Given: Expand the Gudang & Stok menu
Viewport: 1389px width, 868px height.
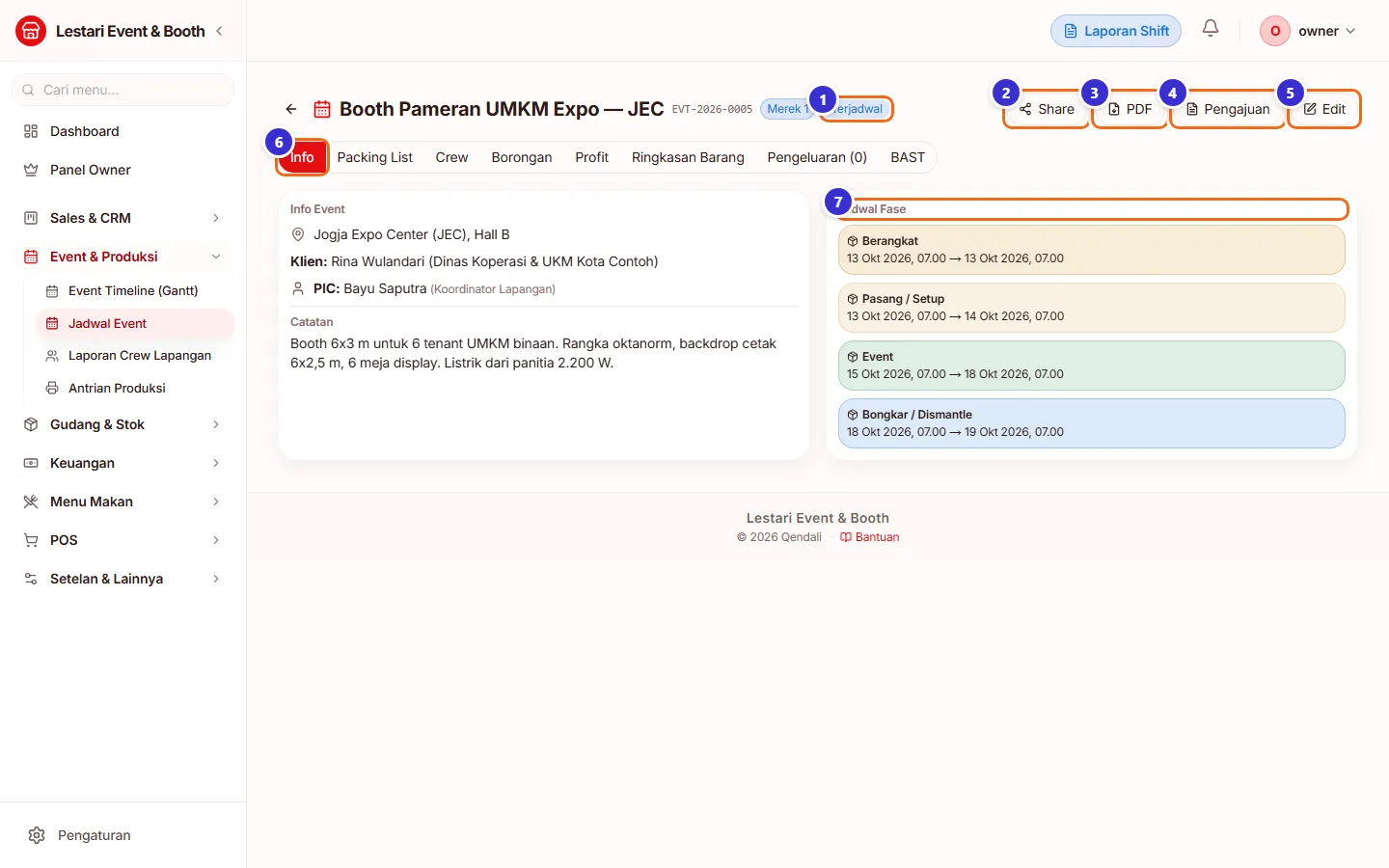Looking at the screenshot, I should tap(216, 424).
